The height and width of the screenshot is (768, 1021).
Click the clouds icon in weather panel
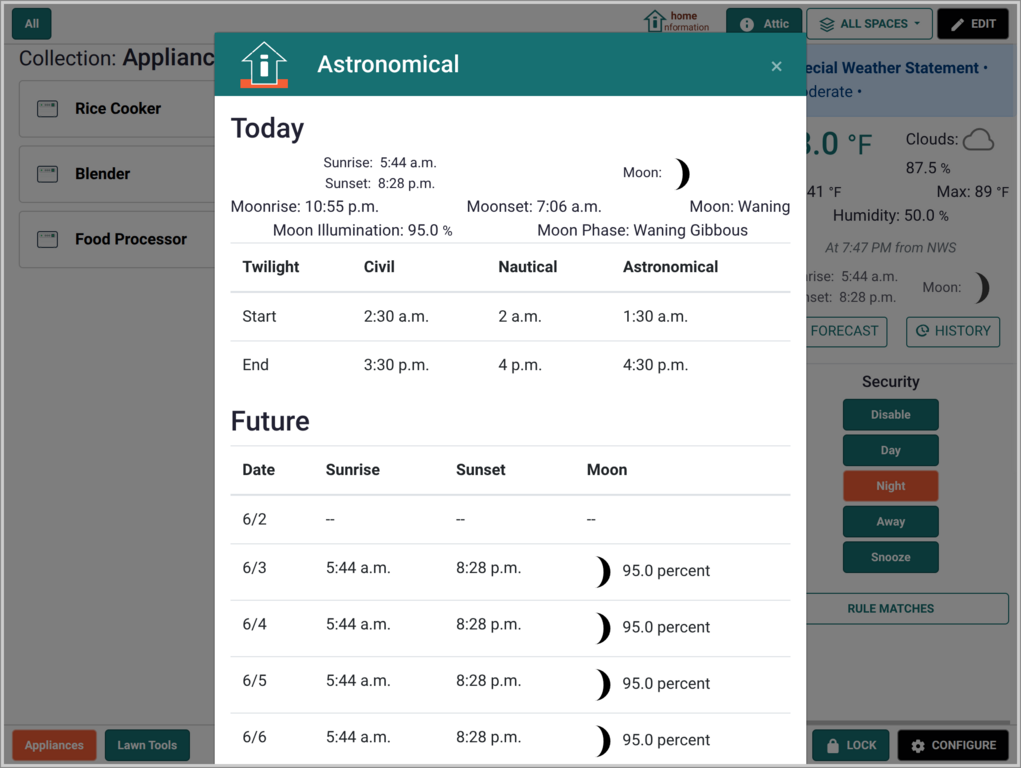pos(978,139)
